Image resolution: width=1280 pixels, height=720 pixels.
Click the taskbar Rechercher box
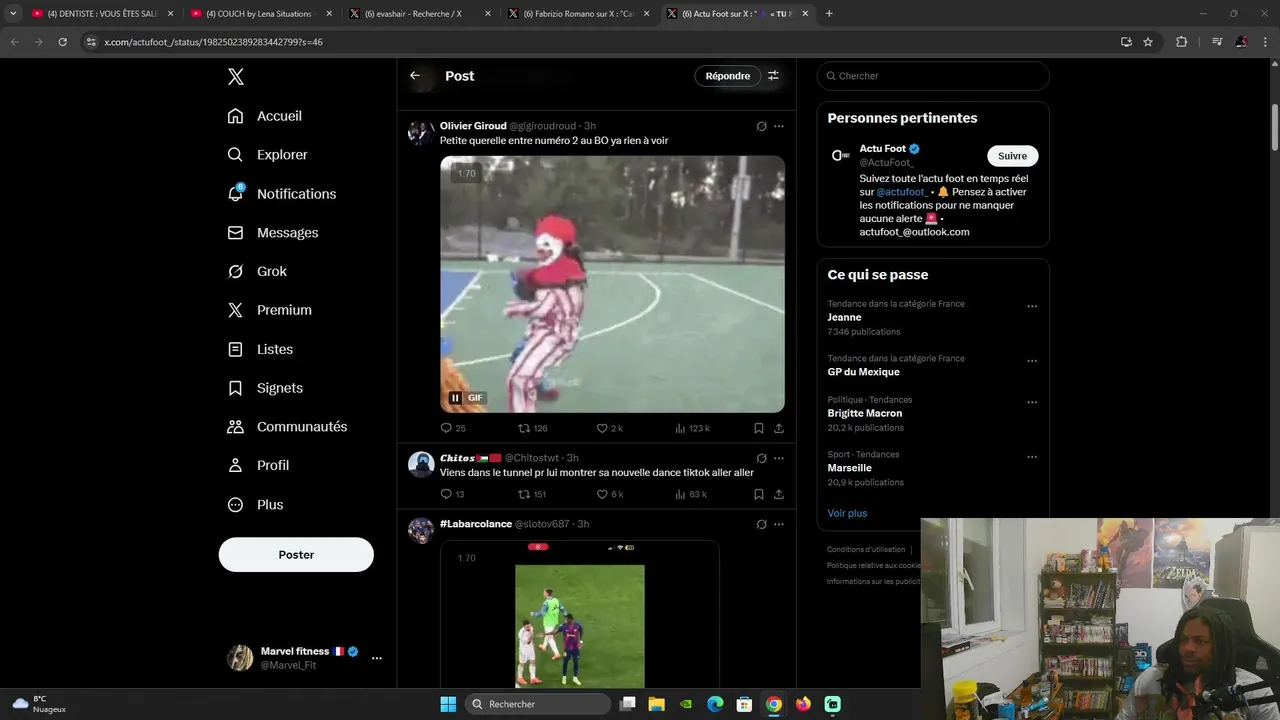tap(538, 704)
